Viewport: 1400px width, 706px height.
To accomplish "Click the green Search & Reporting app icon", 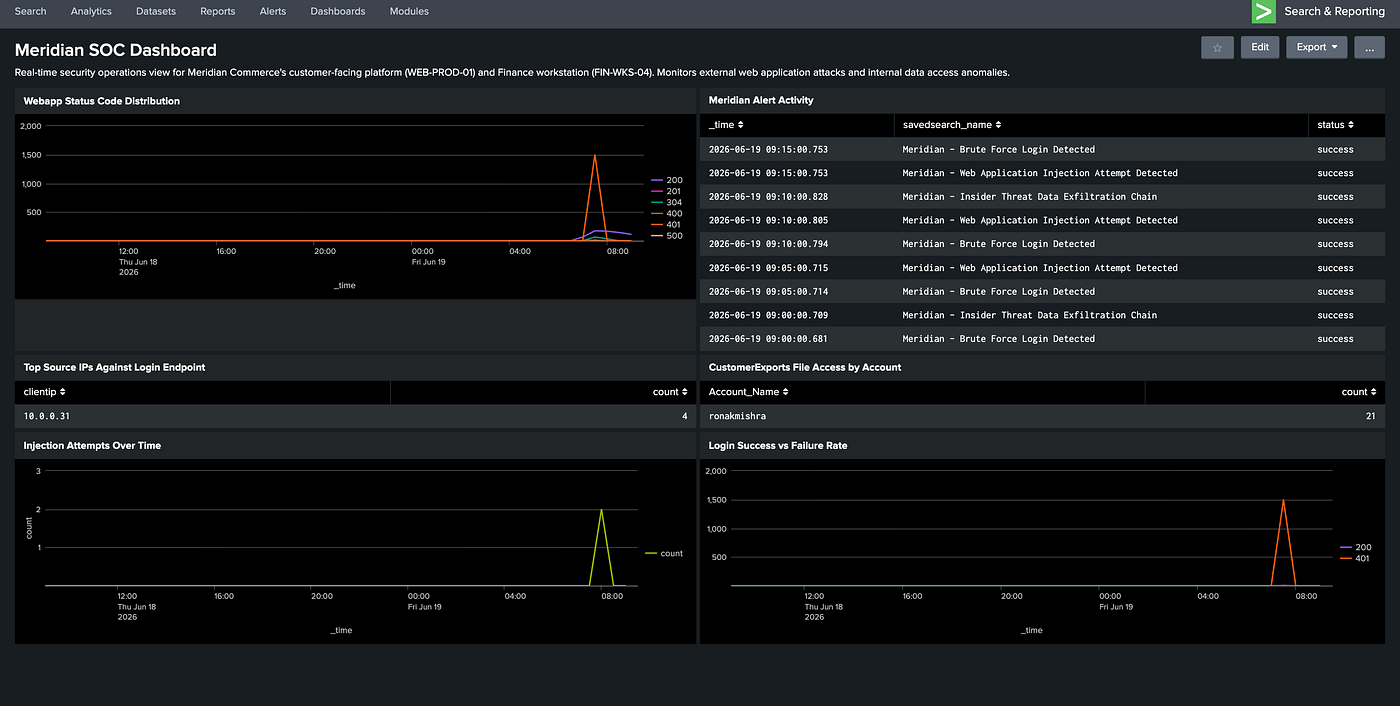I will 1264,12.
